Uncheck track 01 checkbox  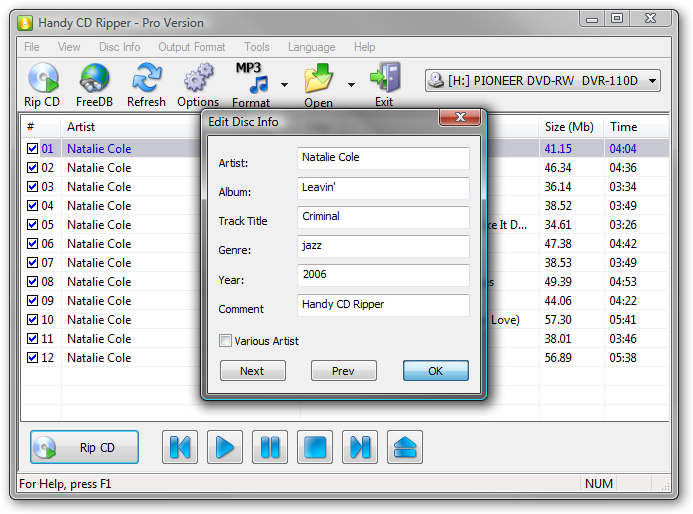tap(32, 148)
